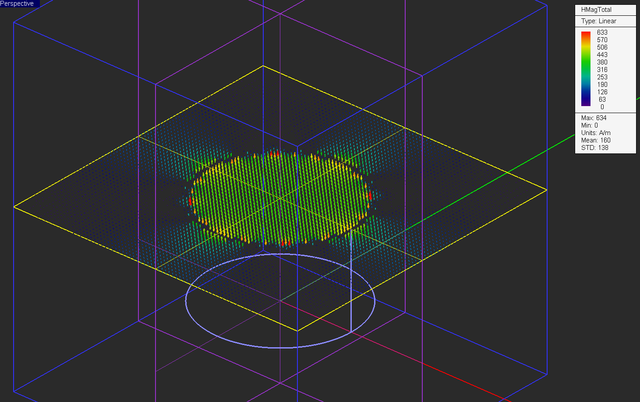640x402 pixels.
Task: Click the rainbow color scale bar
Action: click(586, 69)
